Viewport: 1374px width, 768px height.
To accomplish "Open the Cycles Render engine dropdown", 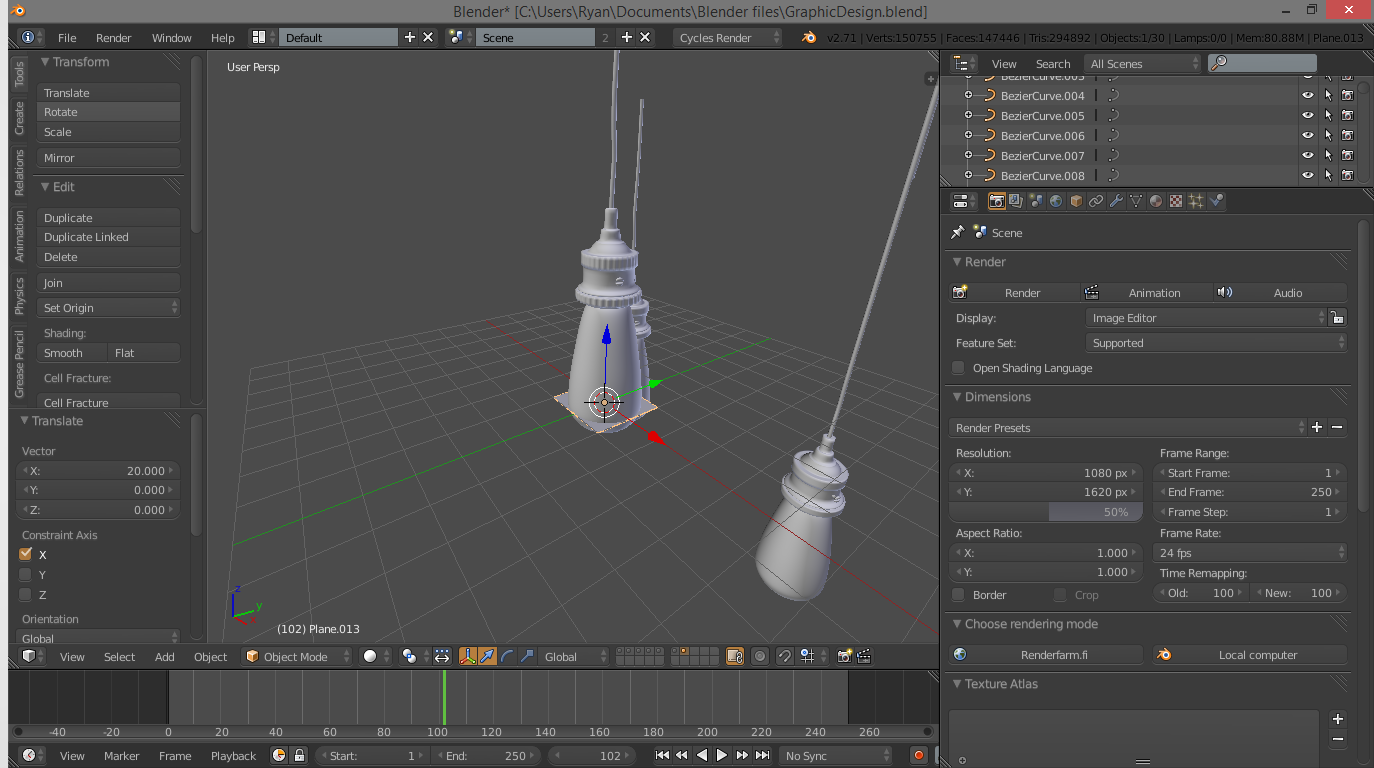I will click(x=728, y=37).
